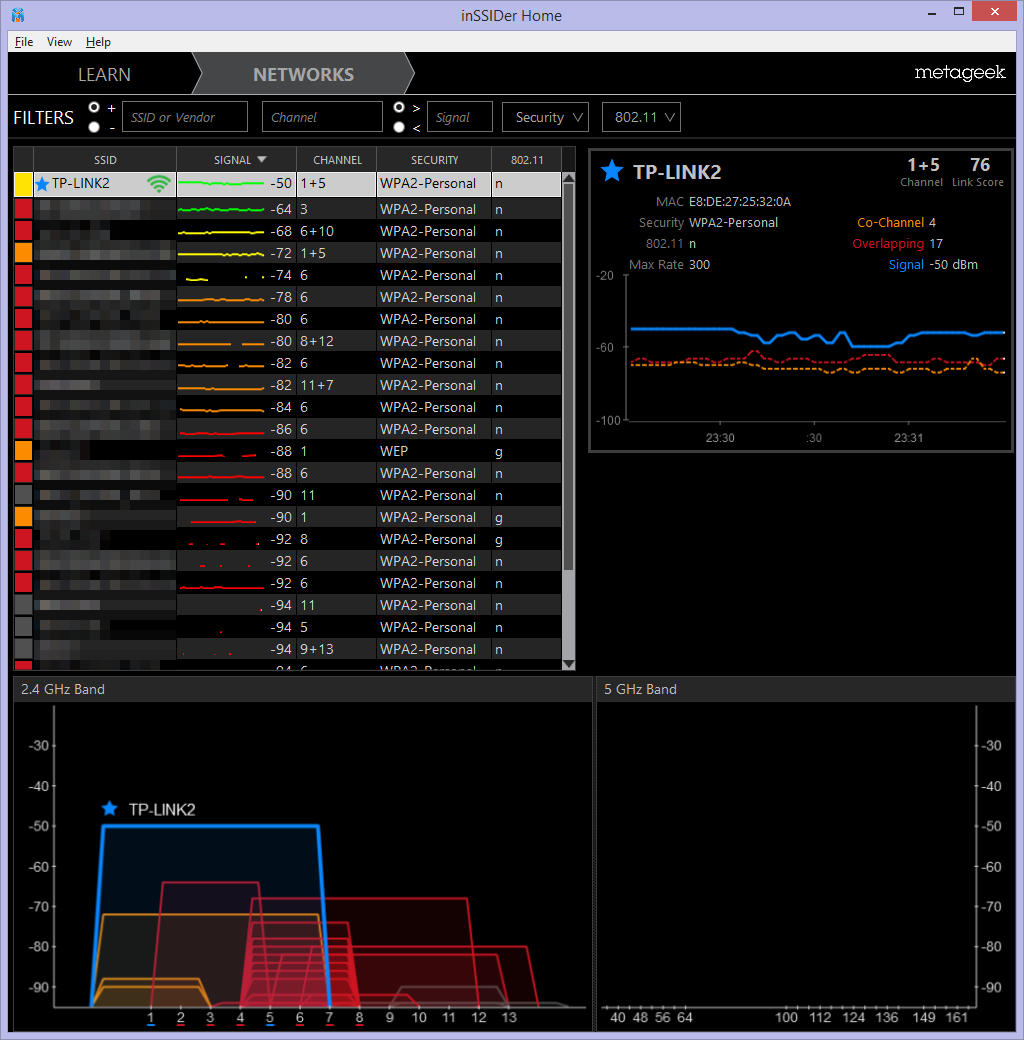Screen dimensions: 1024x1040
Task: Click the large blue star in the TP-LINK2 details panel
Action: pyautogui.click(x=611, y=171)
